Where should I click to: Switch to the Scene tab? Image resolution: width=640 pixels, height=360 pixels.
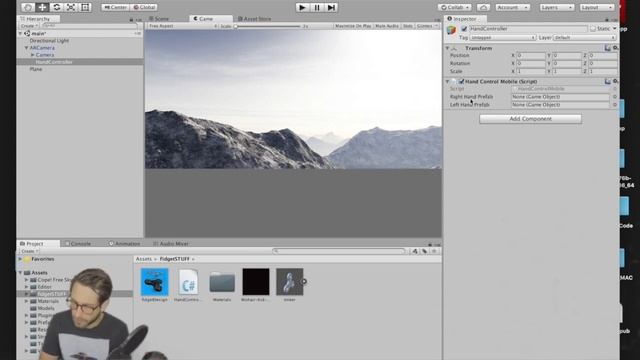(x=159, y=19)
